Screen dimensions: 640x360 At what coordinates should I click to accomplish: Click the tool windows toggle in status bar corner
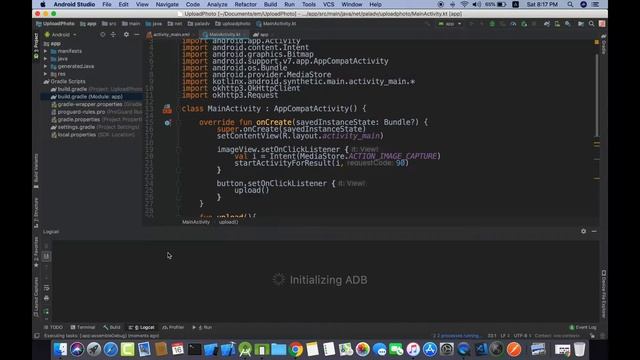(37, 336)
